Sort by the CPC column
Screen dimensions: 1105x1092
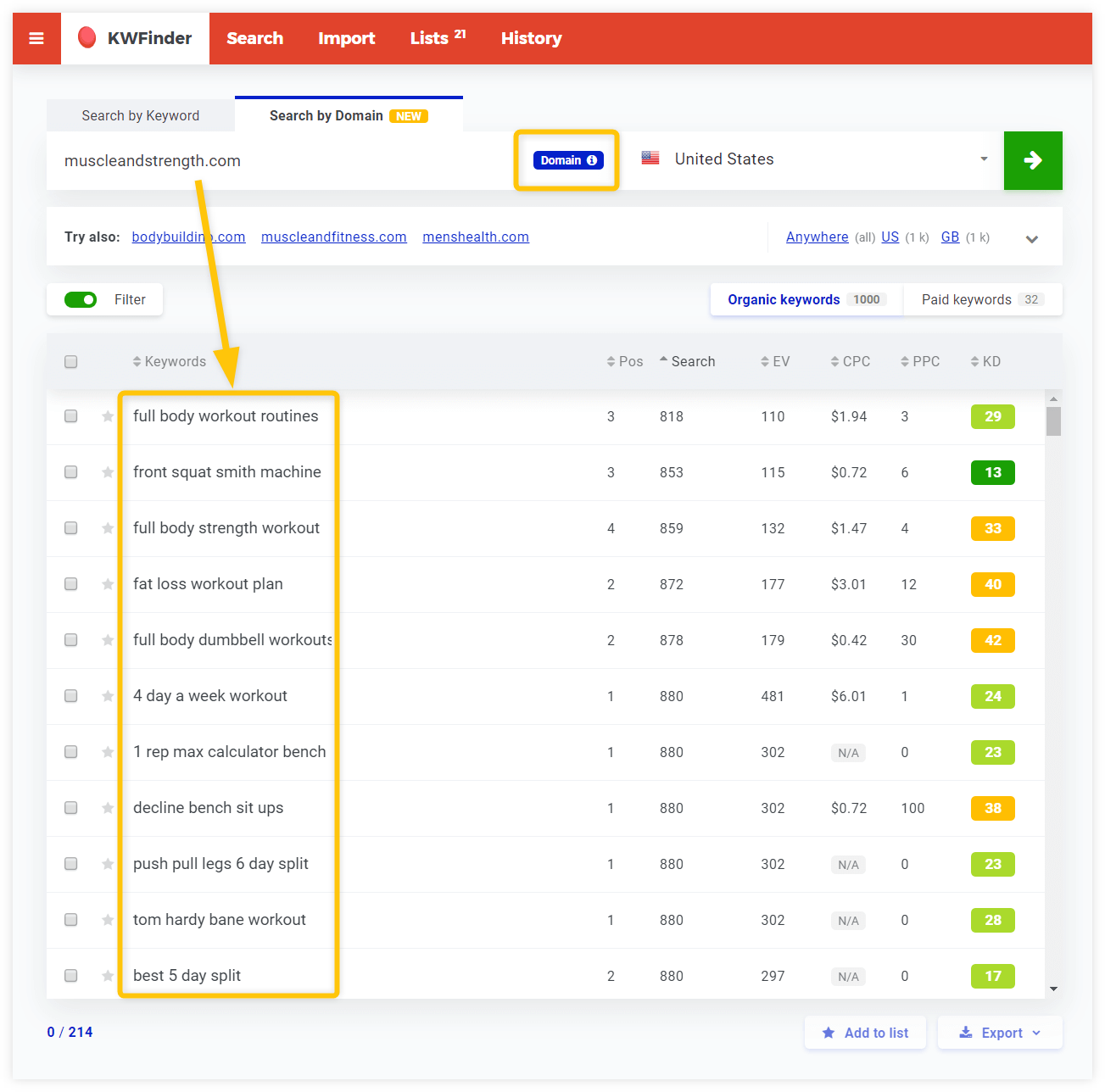click(851, 361)
